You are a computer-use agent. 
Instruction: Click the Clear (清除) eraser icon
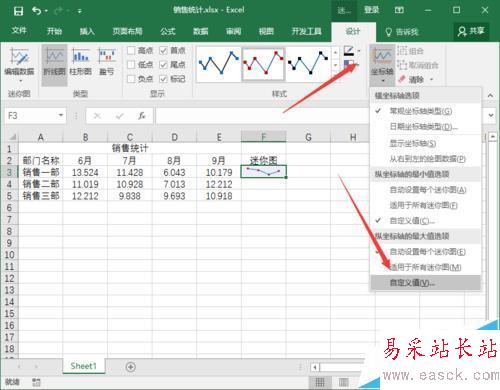point(402,79)
